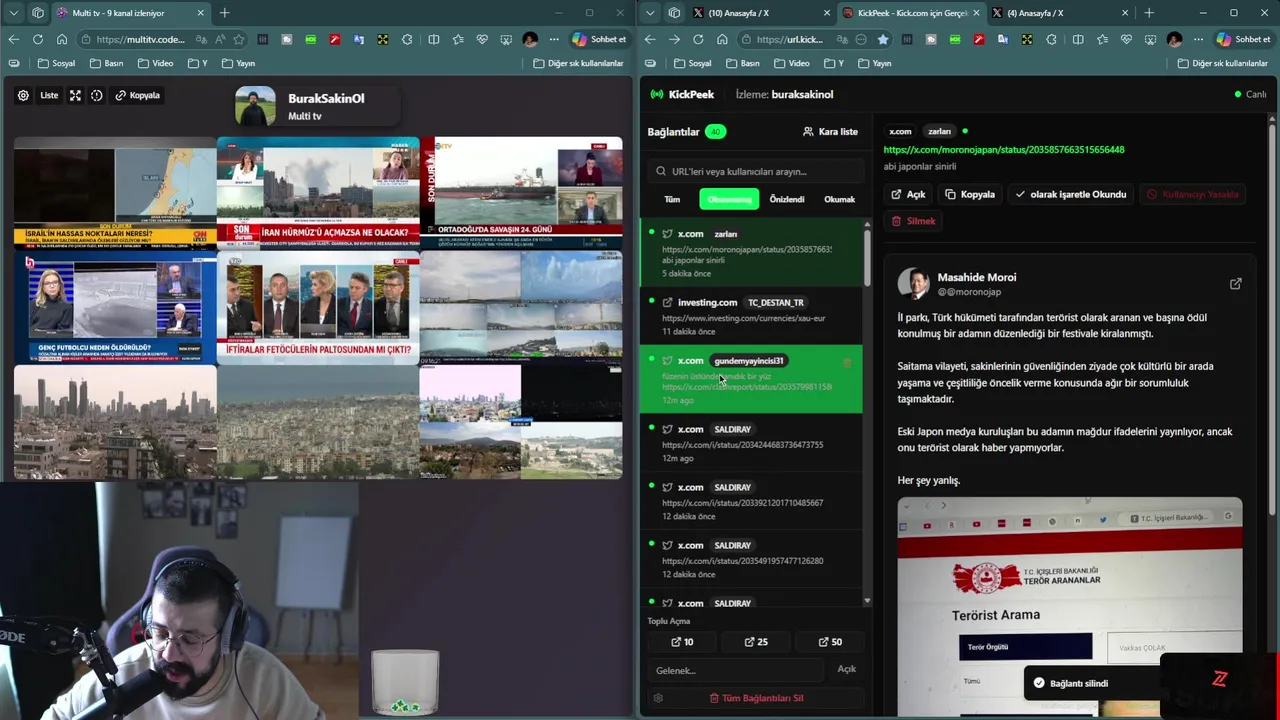Open Multi tv settings gear icon
This screenshot has width=1280, height=720.
[23, 95]
